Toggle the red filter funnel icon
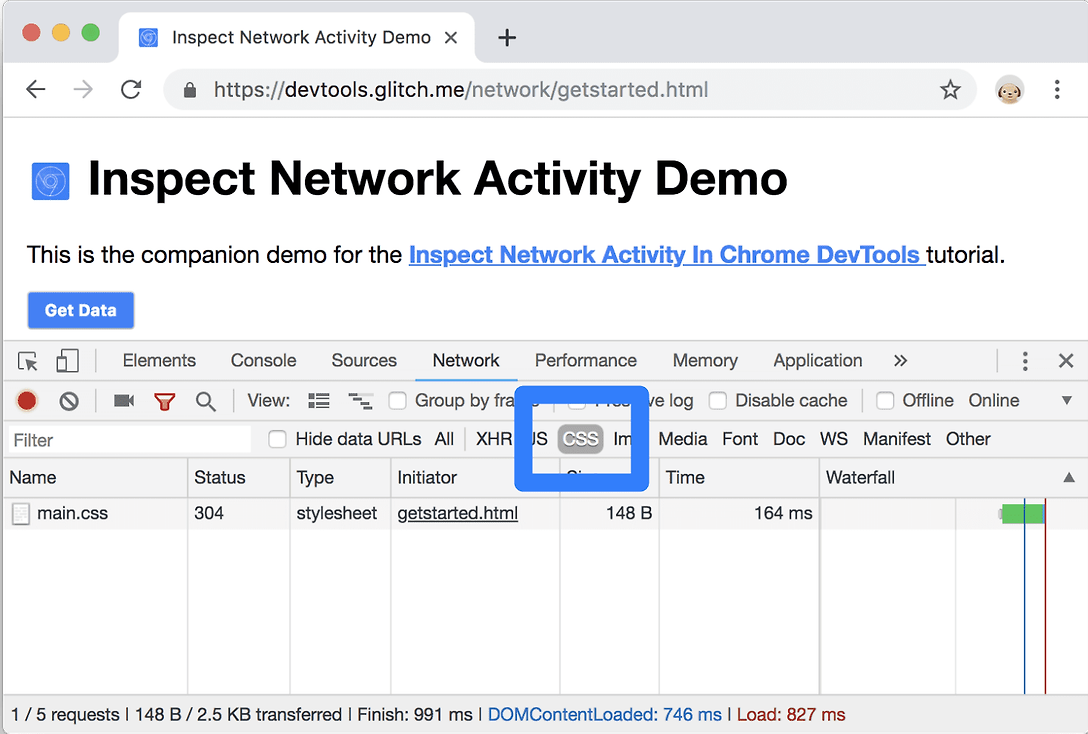The width and height of the screenshot is (1088, 734). 164,402
